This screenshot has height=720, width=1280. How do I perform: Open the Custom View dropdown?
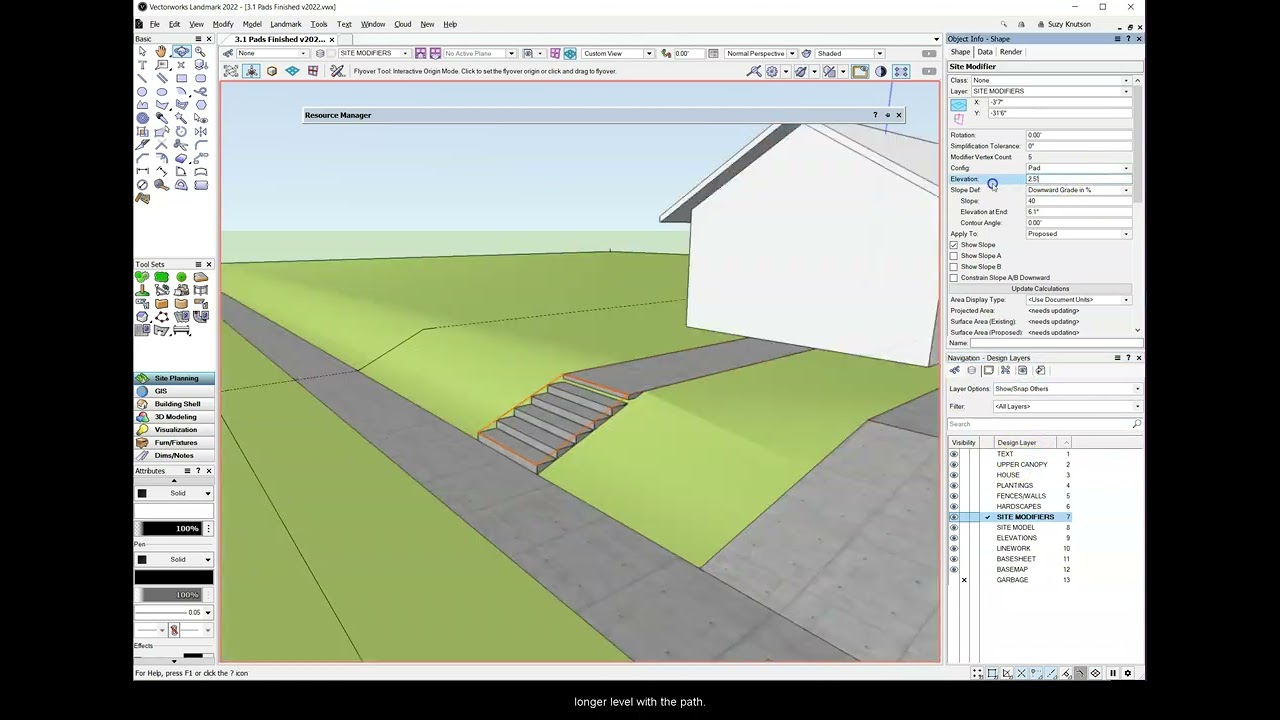click(617, 53)
